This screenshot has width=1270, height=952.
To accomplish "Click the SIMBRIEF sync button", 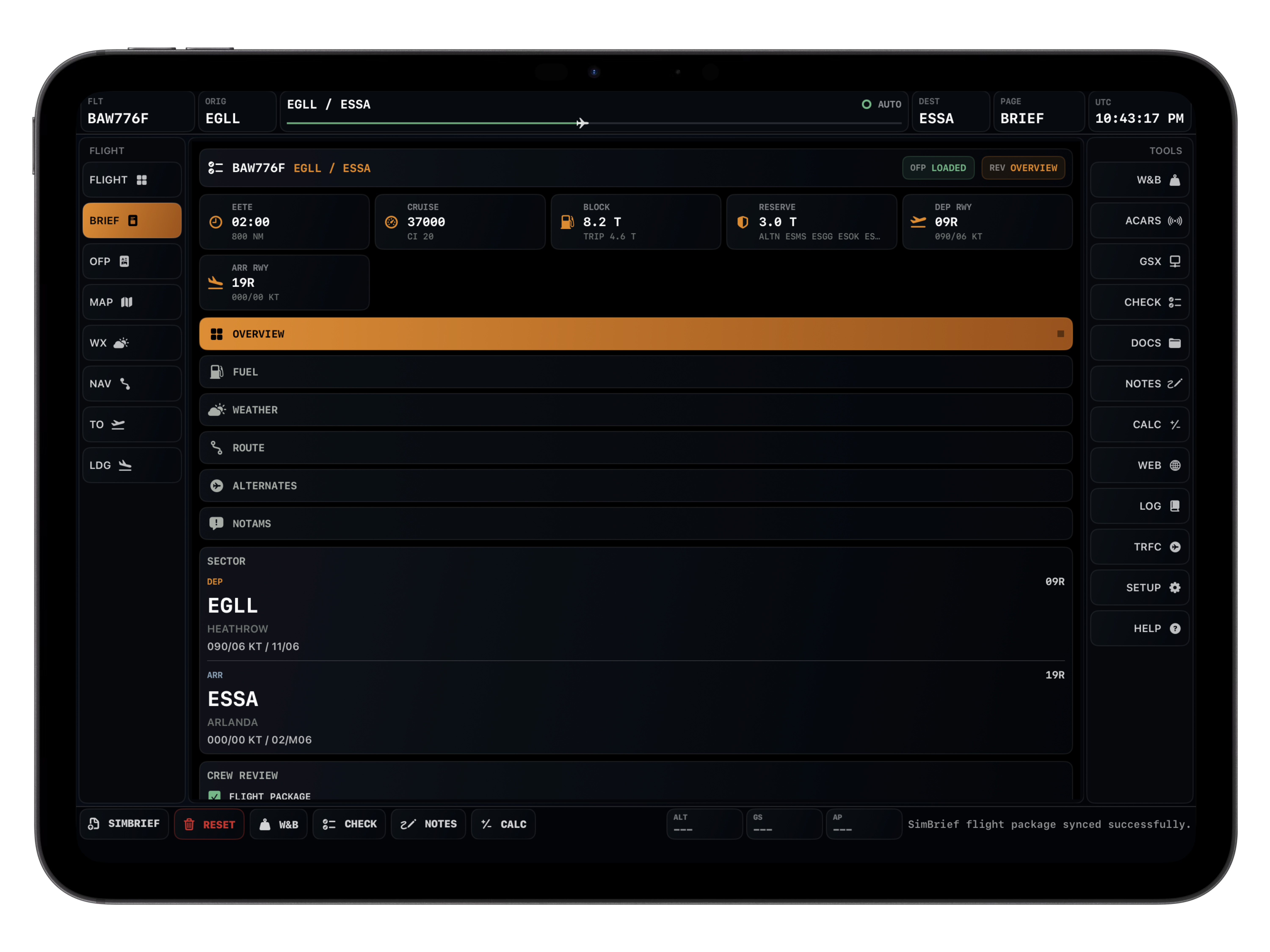I will coord(124,824).
